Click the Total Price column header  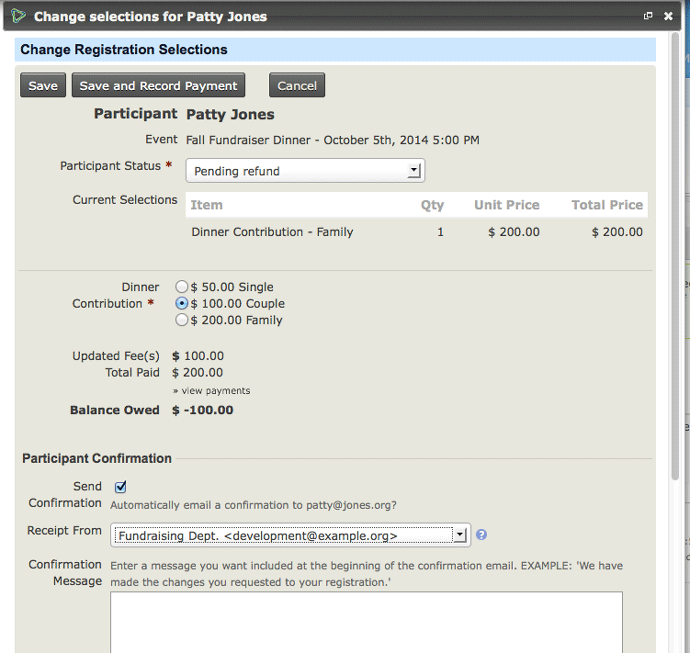tap(607, 205)
